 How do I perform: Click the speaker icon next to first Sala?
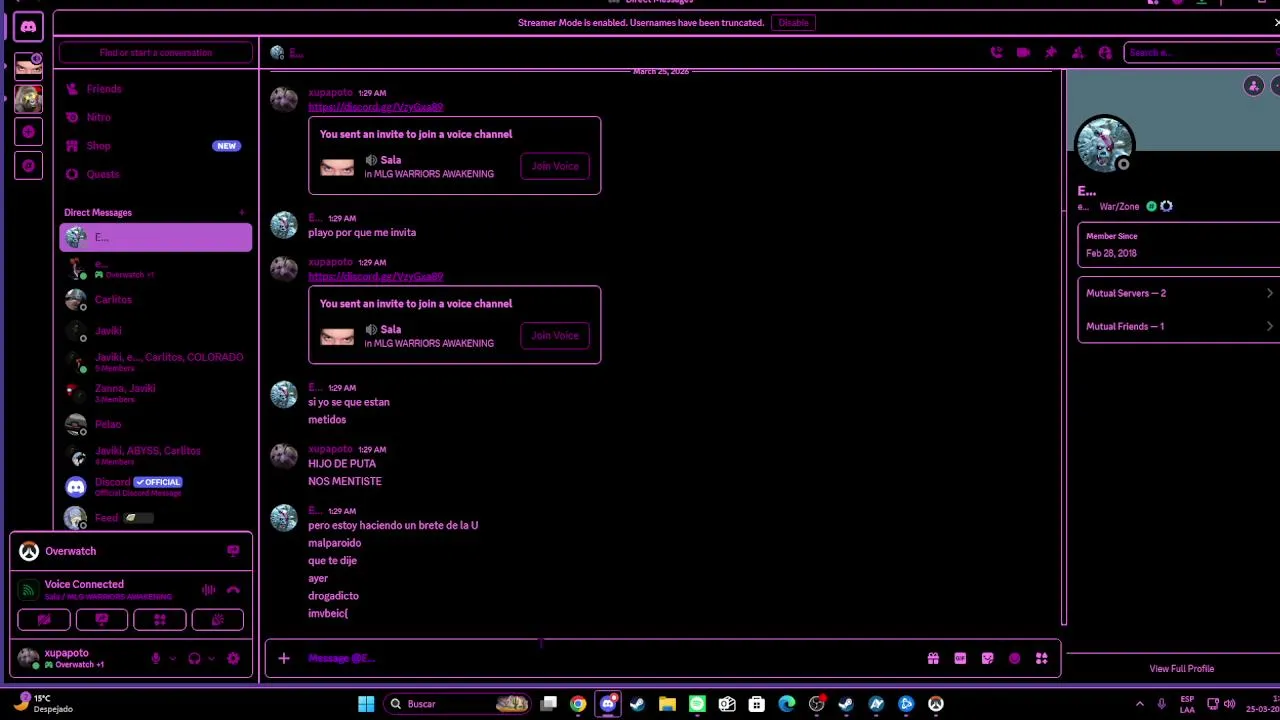371,160
